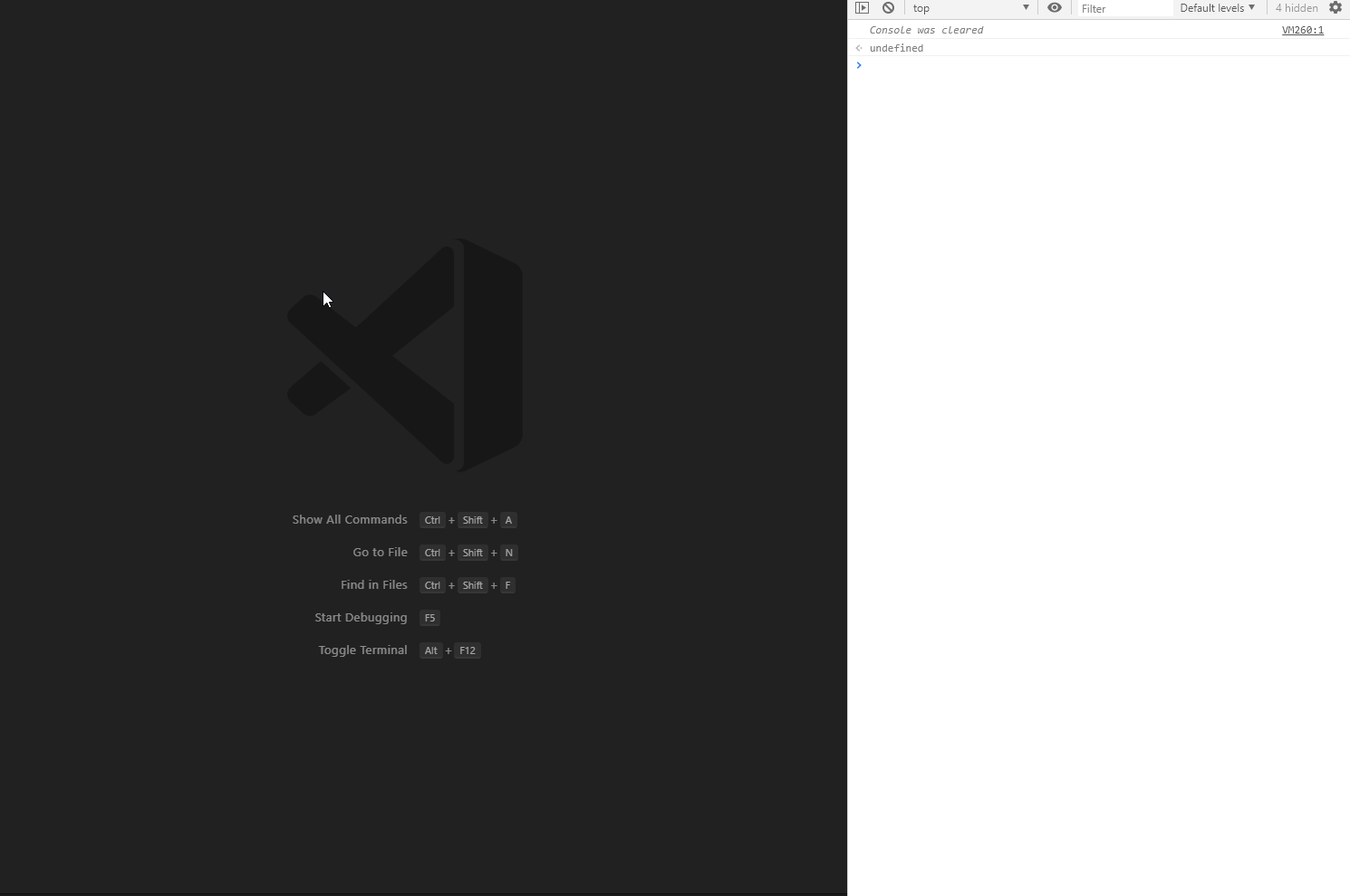Create live expression with the eye icon
This screenshot has height=896, width=1350.
(x=1055, y=8)
